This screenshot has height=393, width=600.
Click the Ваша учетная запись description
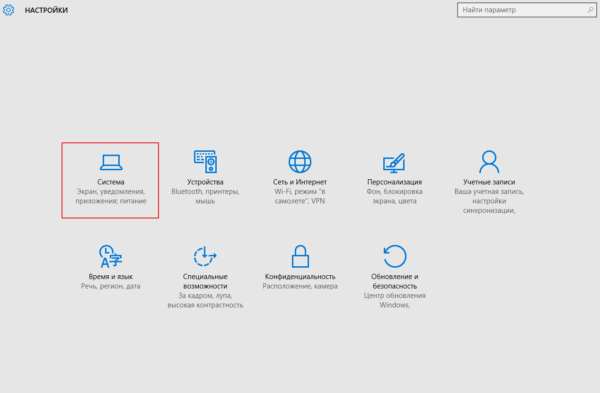(x=489, y=201)
